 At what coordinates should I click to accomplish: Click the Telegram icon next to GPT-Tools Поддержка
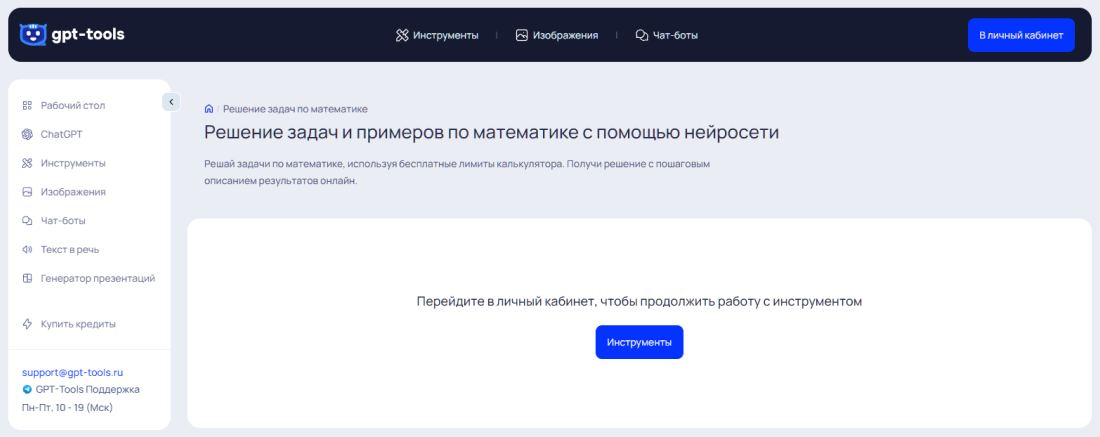click(x=27, y=390)
